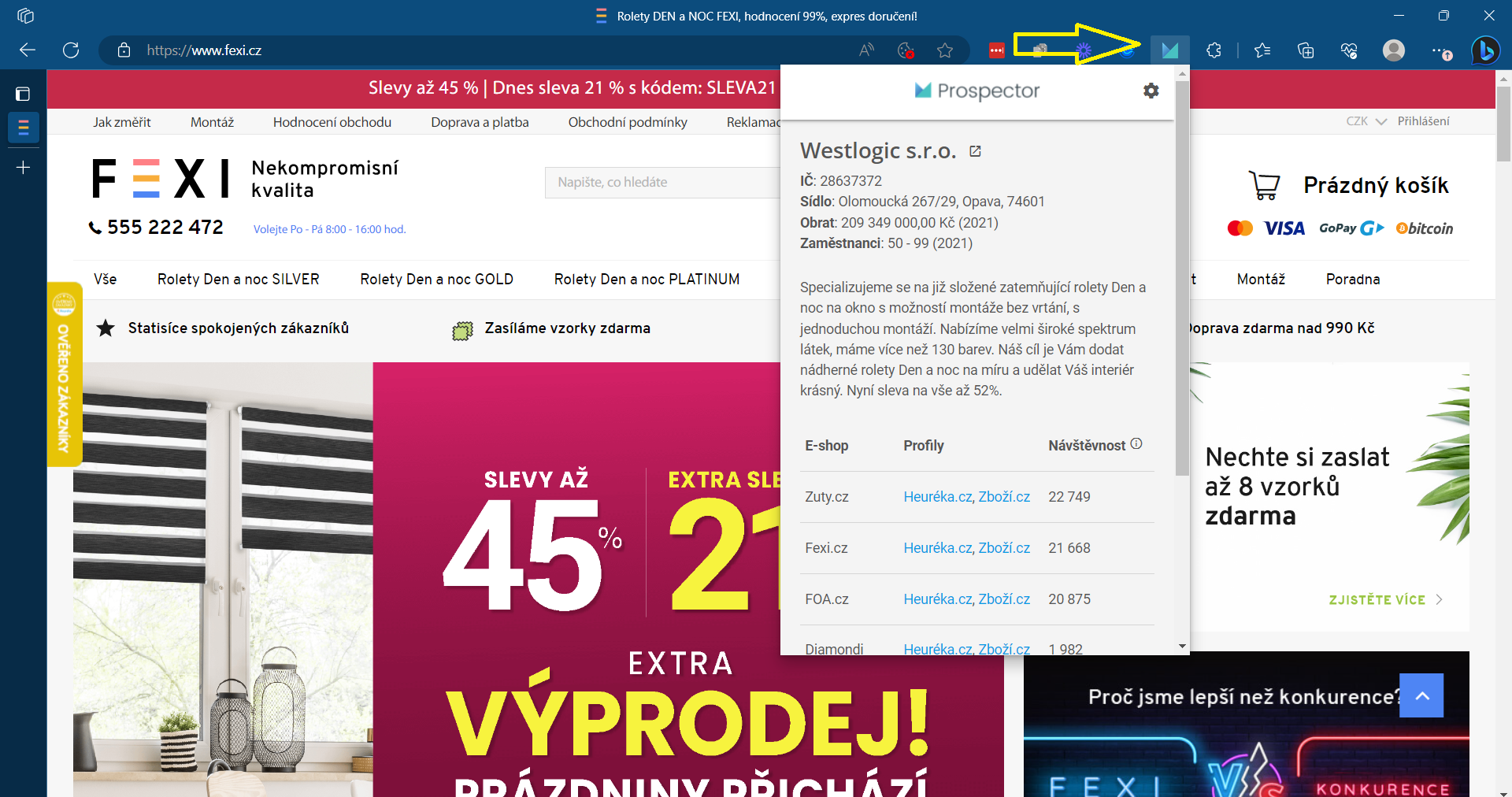The height and width of the screenshot is (797, 1512).
Task: Open Read aloud in address bar
Action: click(866, 50)
